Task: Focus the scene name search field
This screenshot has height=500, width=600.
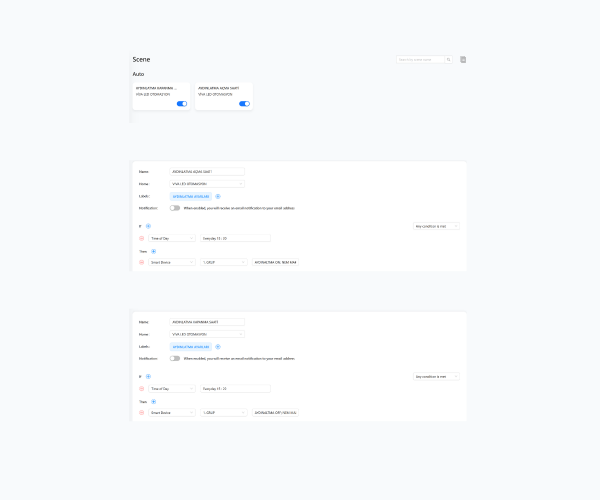Action: pos(420,60)
